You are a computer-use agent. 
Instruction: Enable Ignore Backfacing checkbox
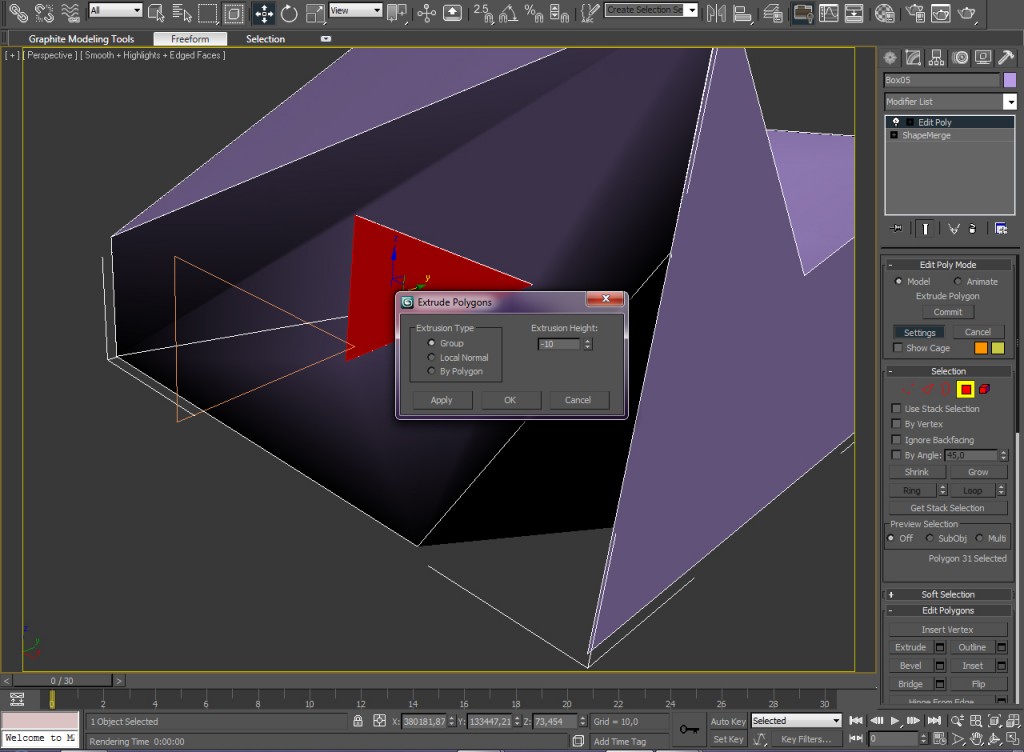pos(896,440)
